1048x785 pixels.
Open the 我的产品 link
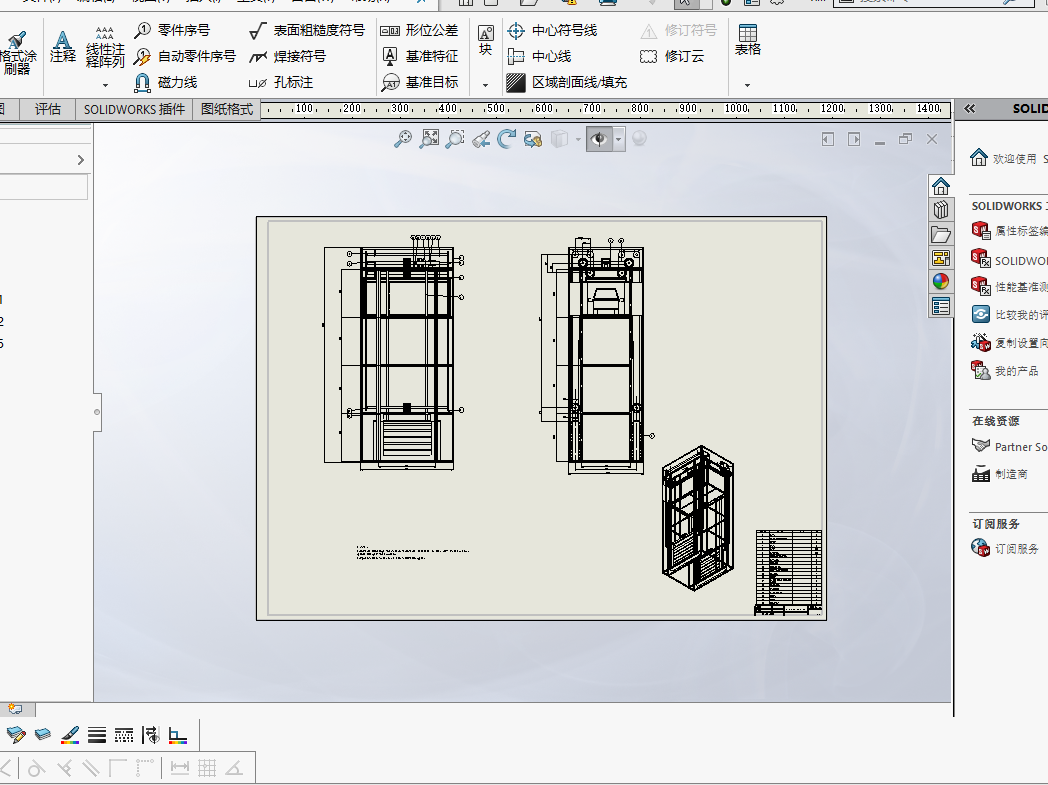(1017, 371)
